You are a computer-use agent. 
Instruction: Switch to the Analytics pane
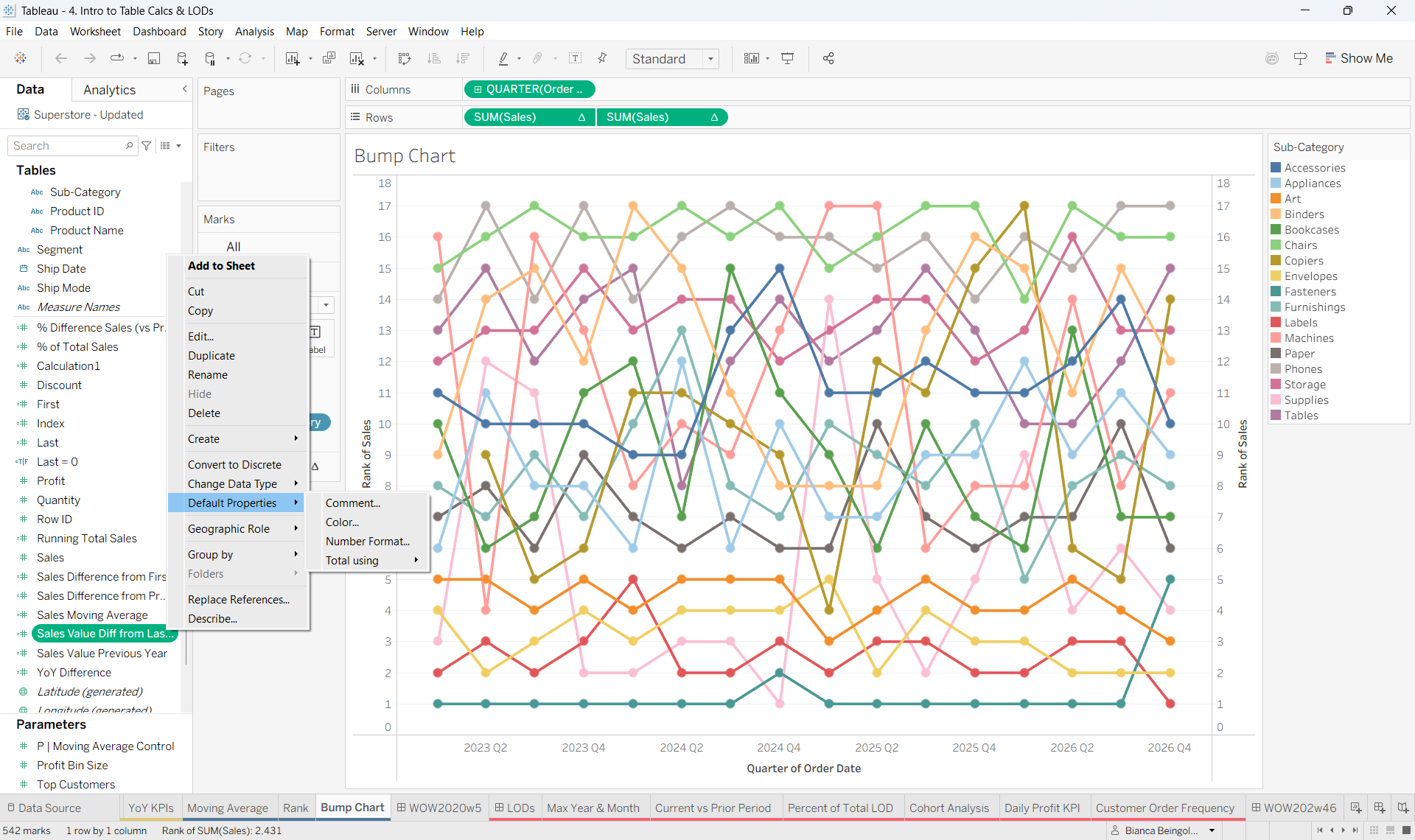[x=109, y=90]
